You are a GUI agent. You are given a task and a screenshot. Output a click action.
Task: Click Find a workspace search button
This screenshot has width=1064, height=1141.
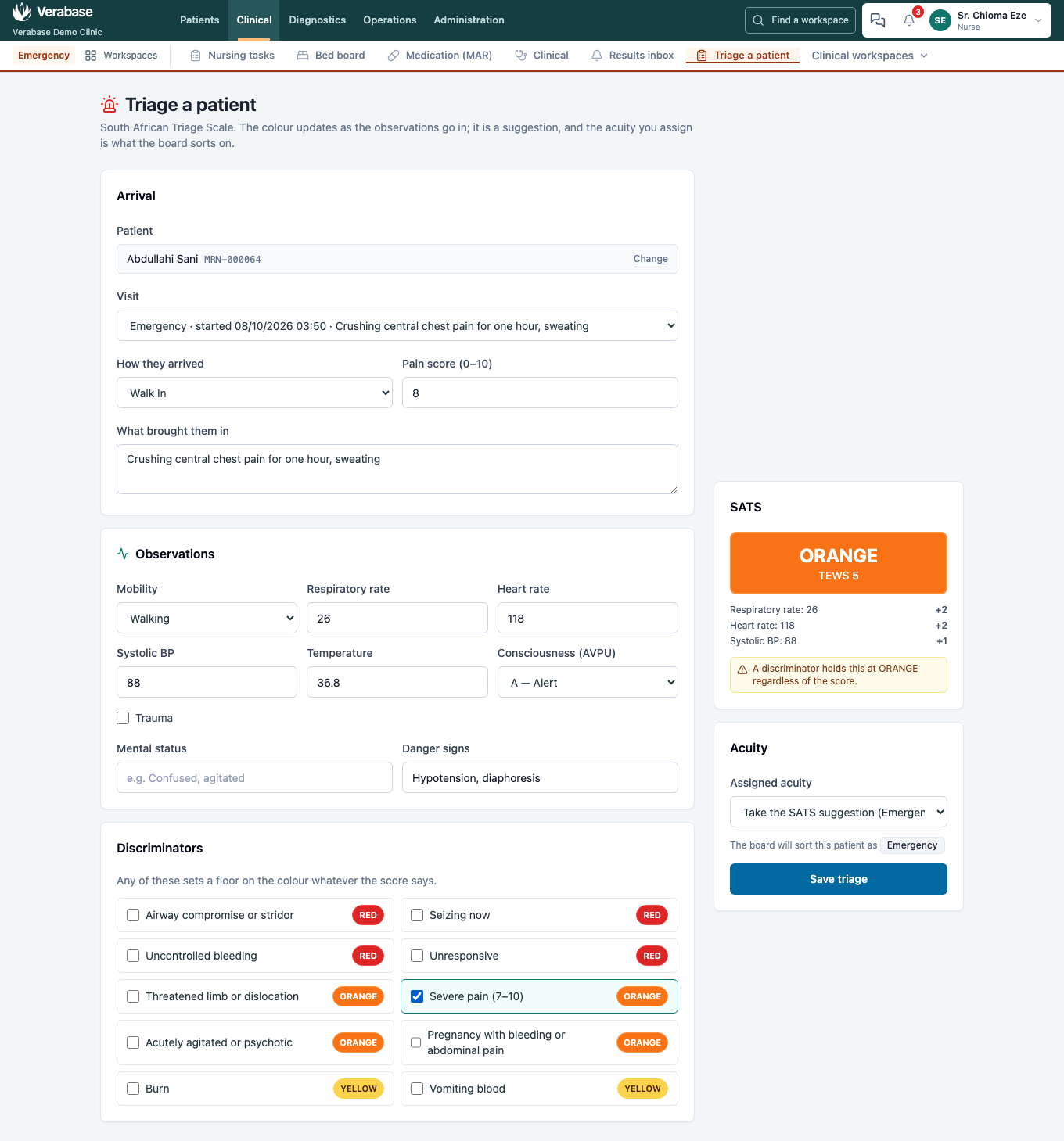[800, 20]
